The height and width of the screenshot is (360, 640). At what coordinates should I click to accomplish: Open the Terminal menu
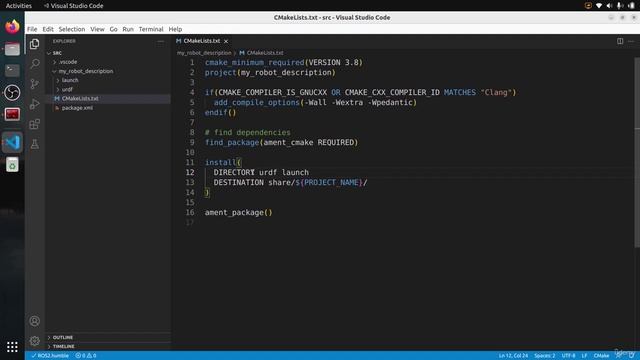(151, 29)
